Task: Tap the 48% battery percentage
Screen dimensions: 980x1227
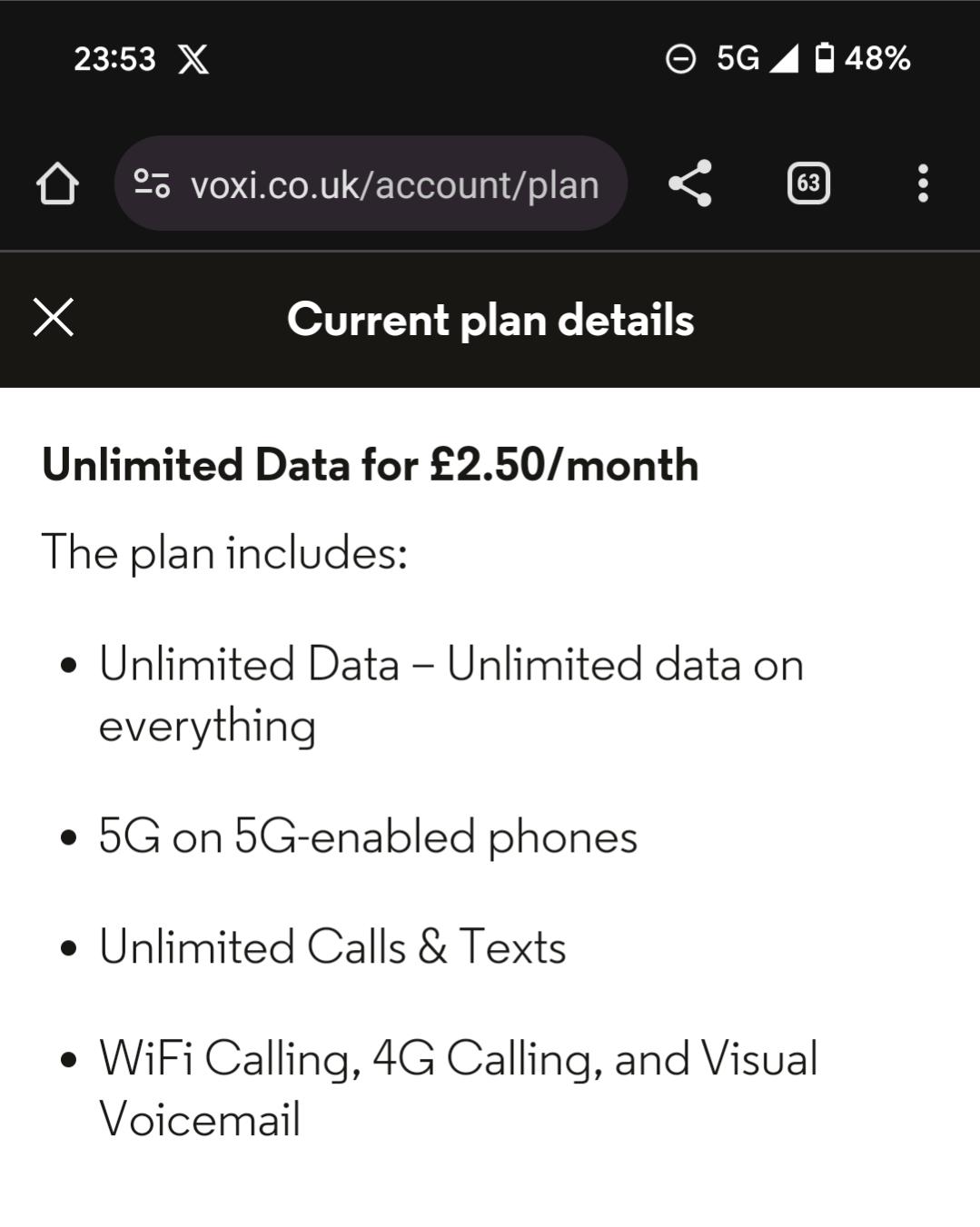Action: click(x=877, y=58)
